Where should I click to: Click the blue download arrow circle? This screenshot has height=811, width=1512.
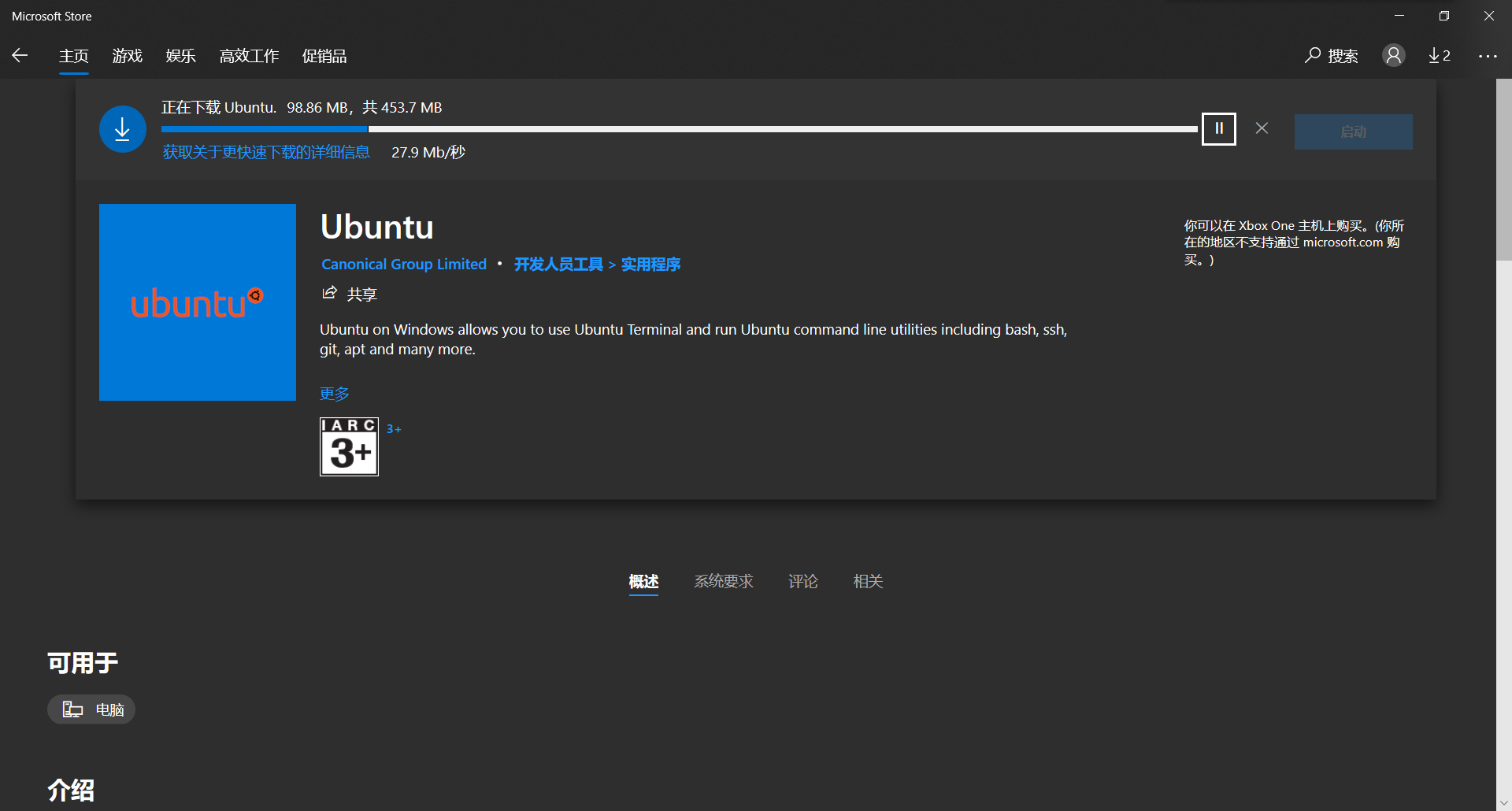123,129
